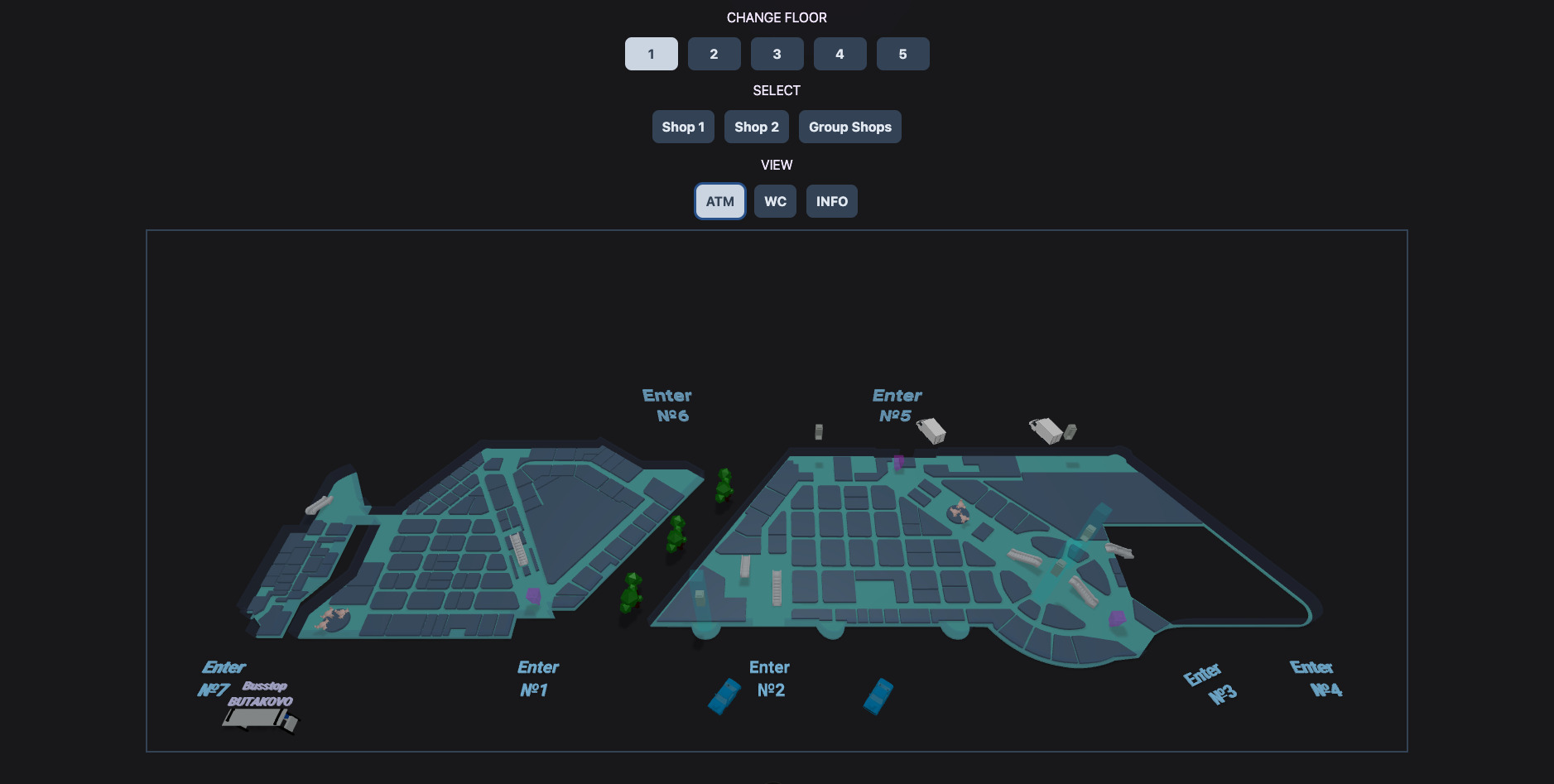Select Shop 2
Screen dimensions: 1554x784
tap(757, 127)
